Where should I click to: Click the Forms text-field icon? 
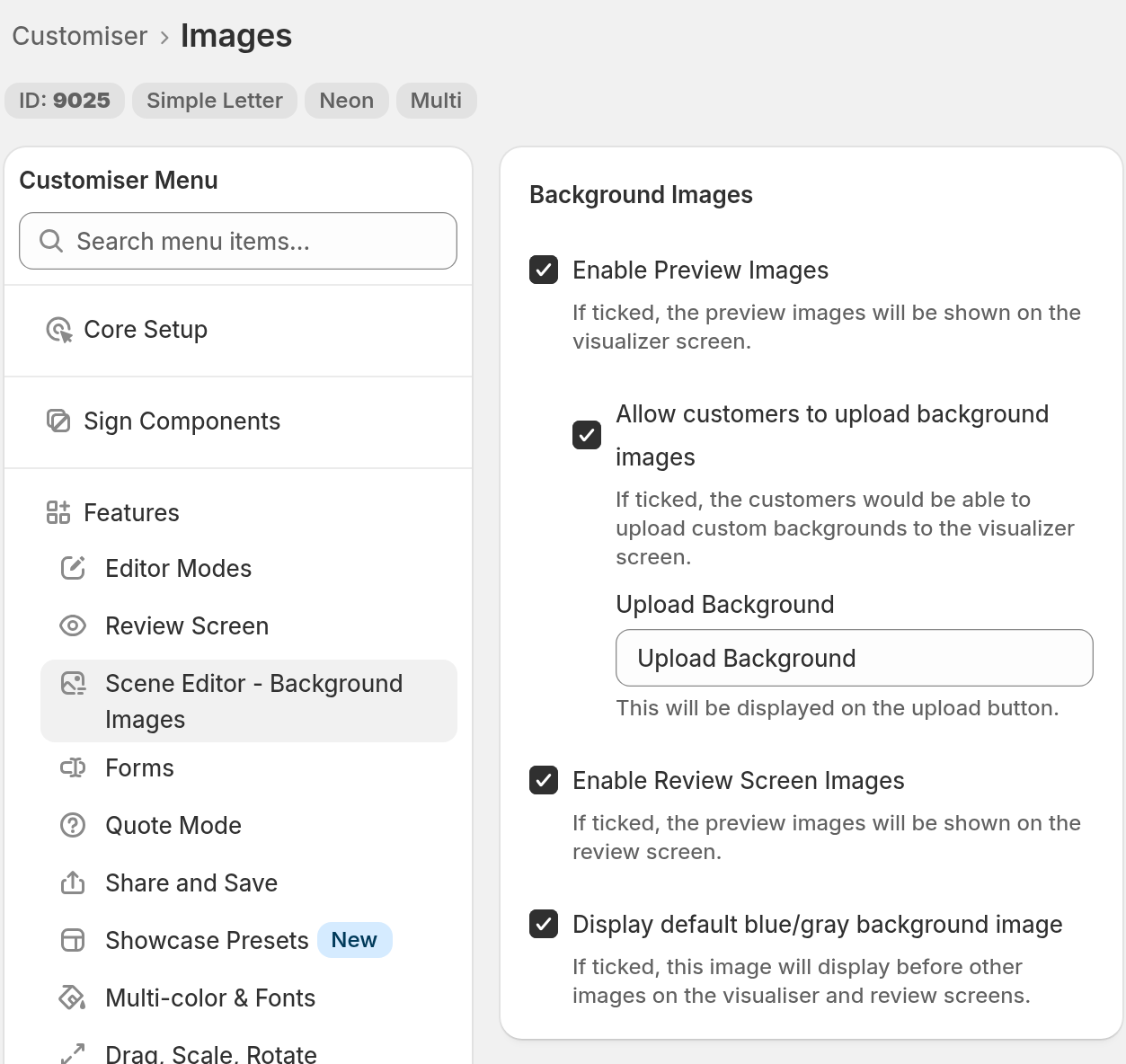[x=73, y=767]
